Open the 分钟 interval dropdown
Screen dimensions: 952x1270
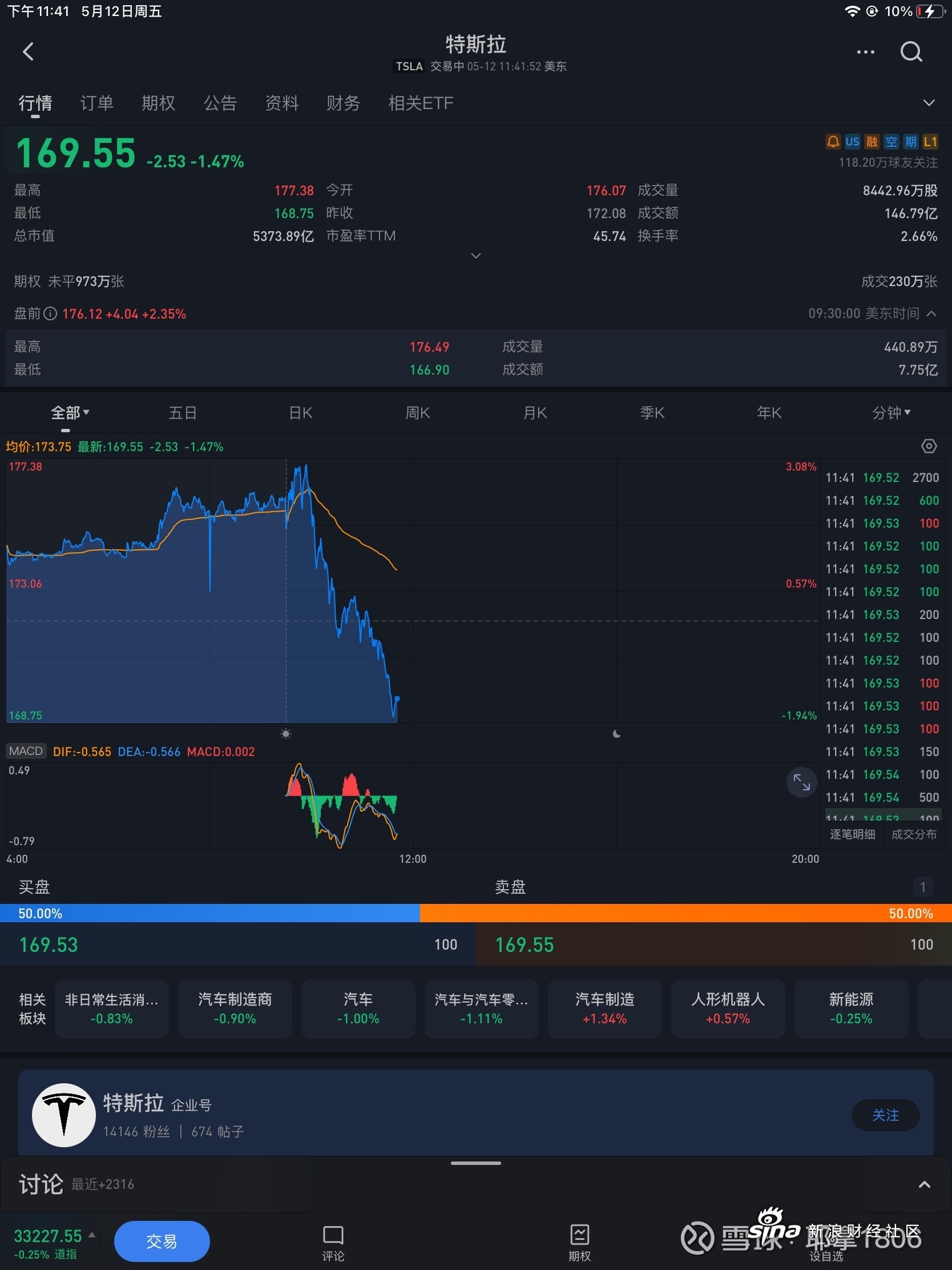[x=890, y=413]
